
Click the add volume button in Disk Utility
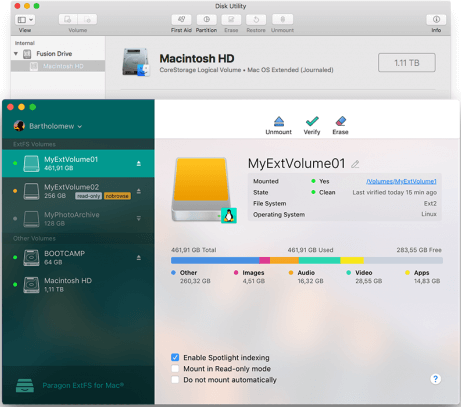click(68, 19)
